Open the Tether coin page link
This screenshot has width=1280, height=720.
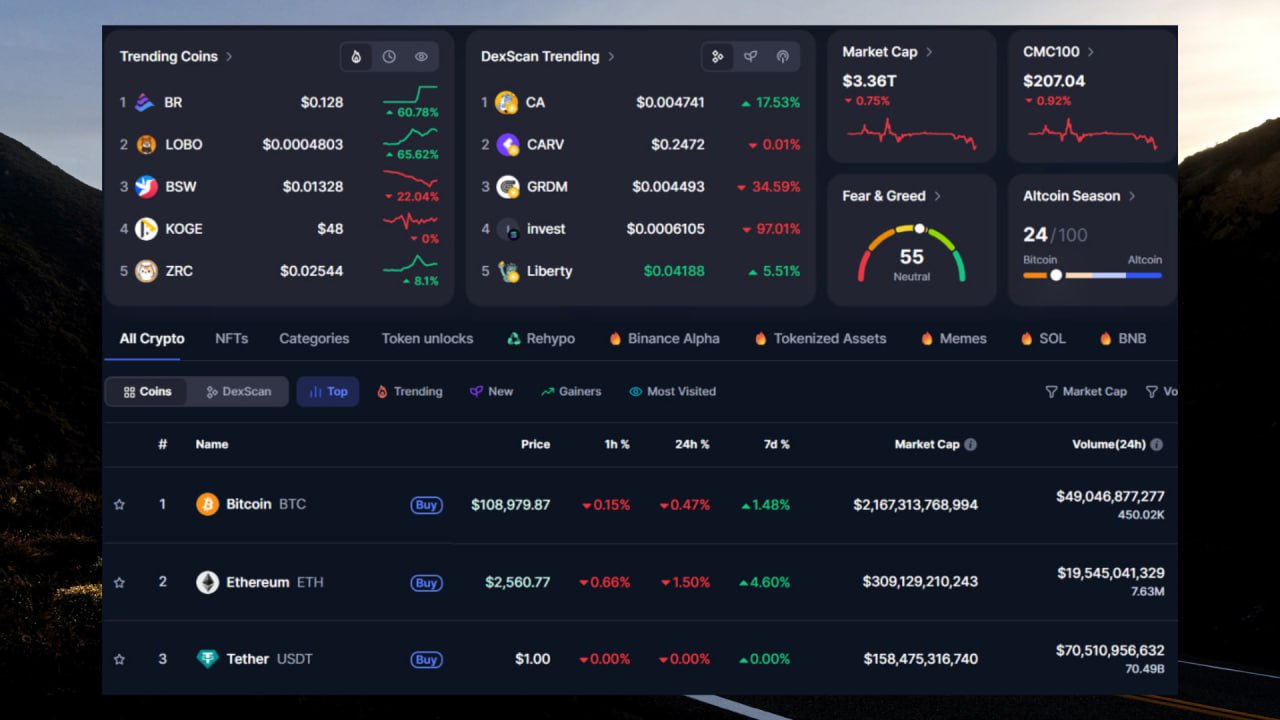(269, 659)
